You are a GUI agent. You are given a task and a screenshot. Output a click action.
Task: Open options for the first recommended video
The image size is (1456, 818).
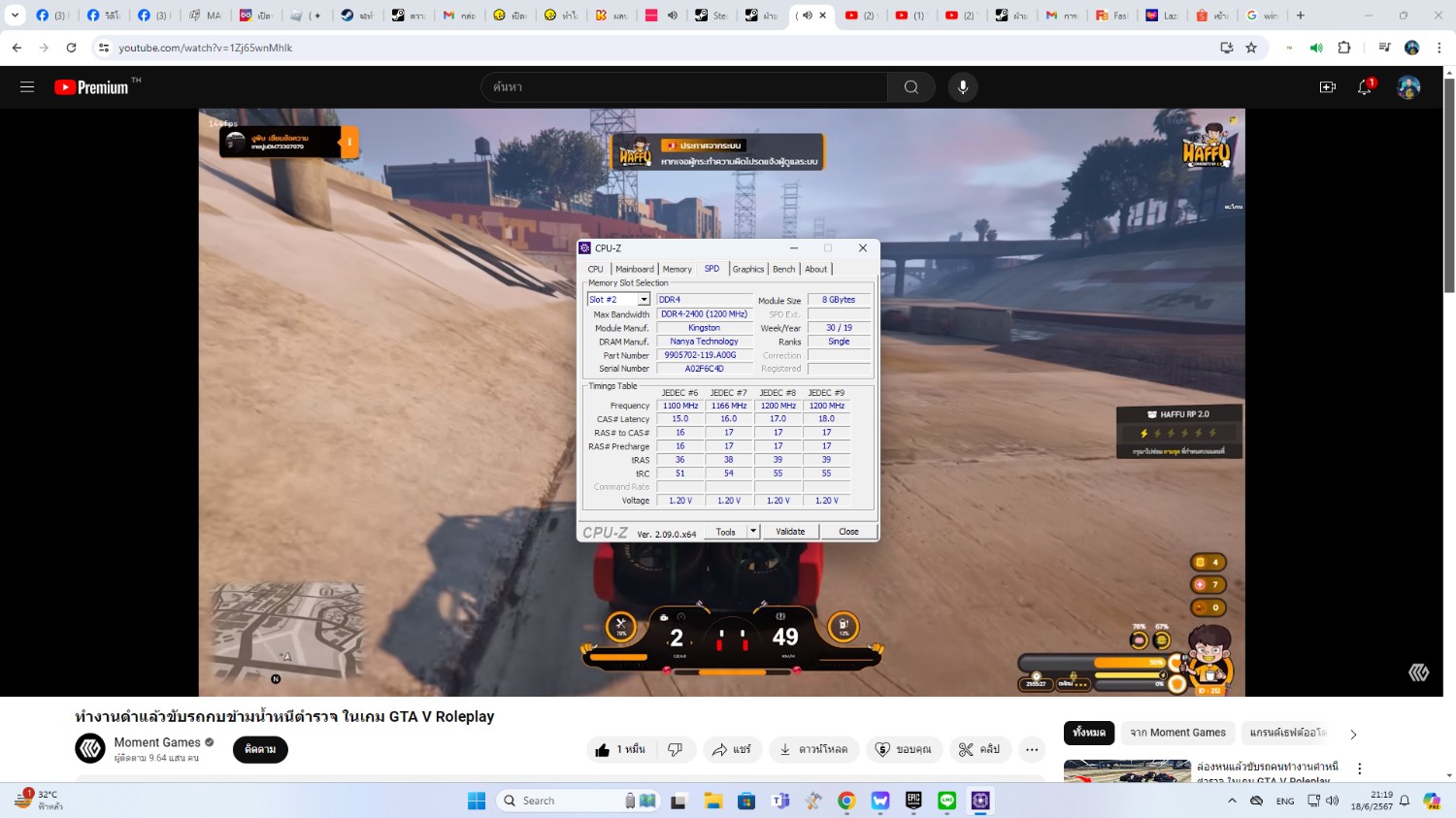1360,769
